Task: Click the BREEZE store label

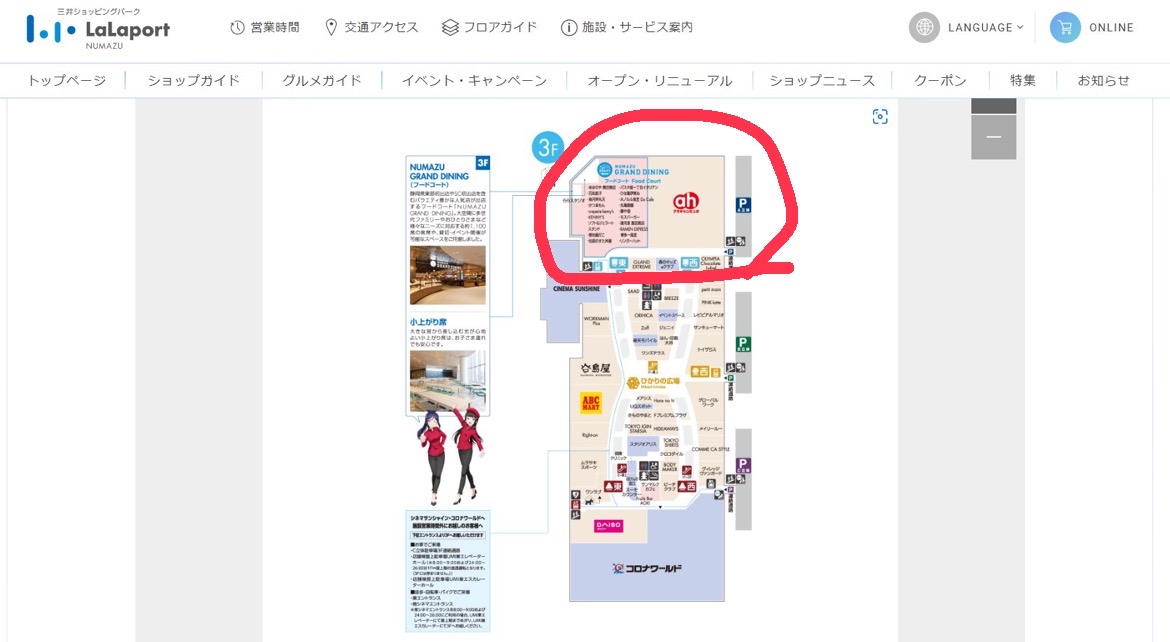Action: [671, 298]
